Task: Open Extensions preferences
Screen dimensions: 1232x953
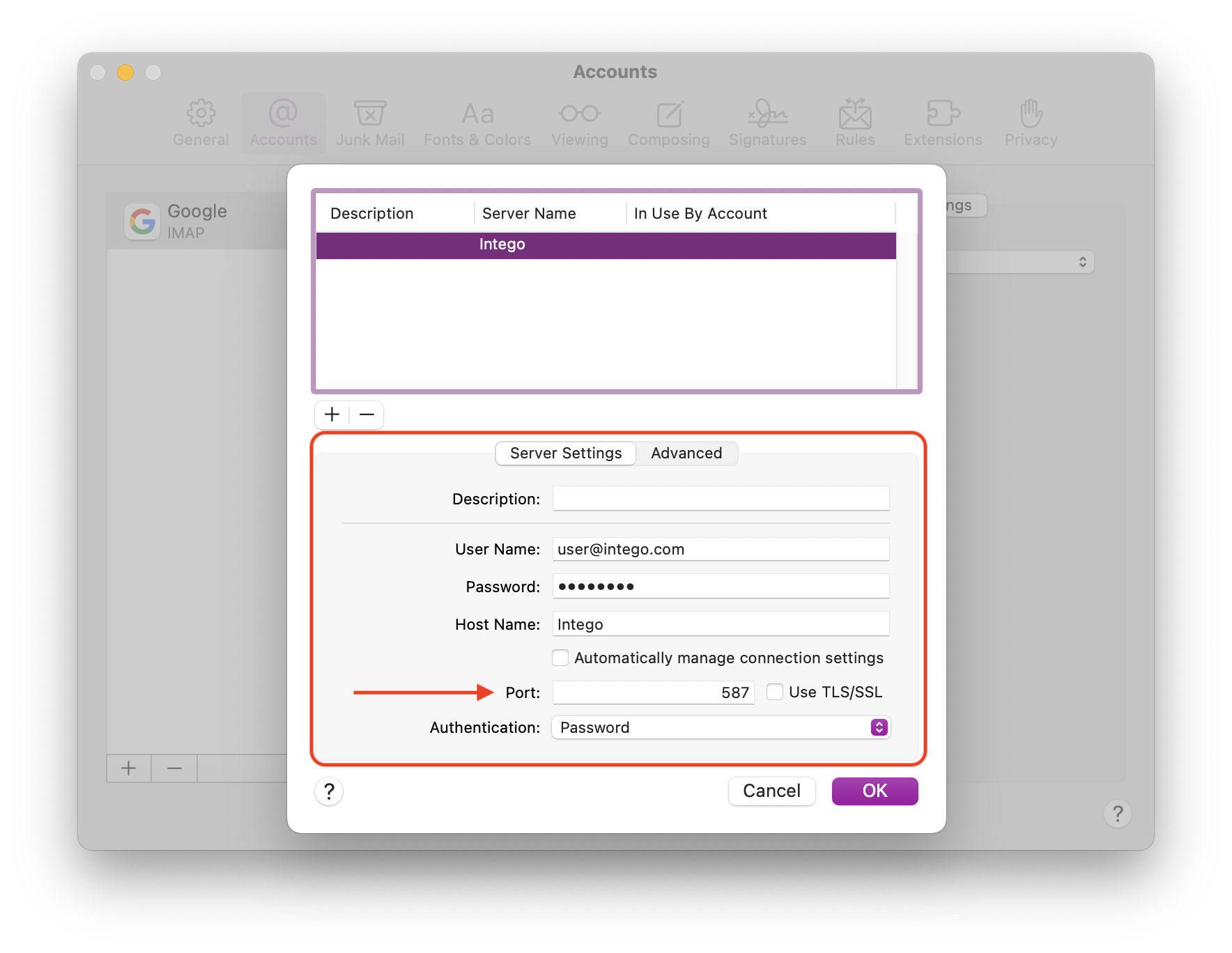Action: (943, 123)
